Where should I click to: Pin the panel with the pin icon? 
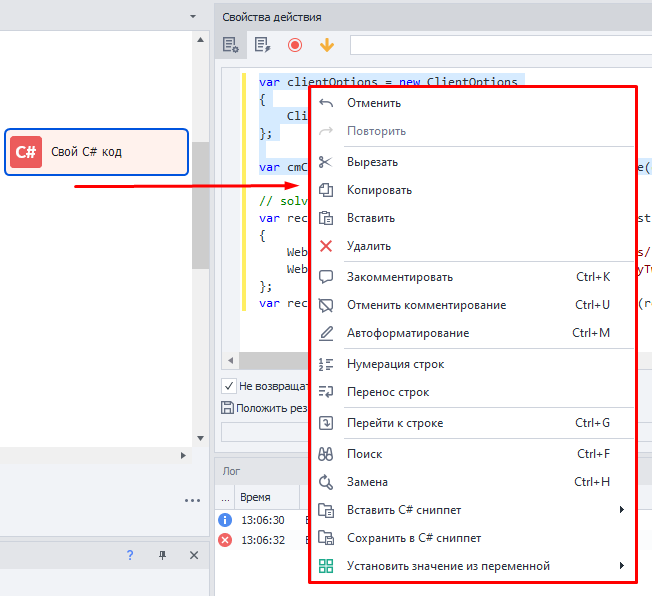click(x=162, y=555)
